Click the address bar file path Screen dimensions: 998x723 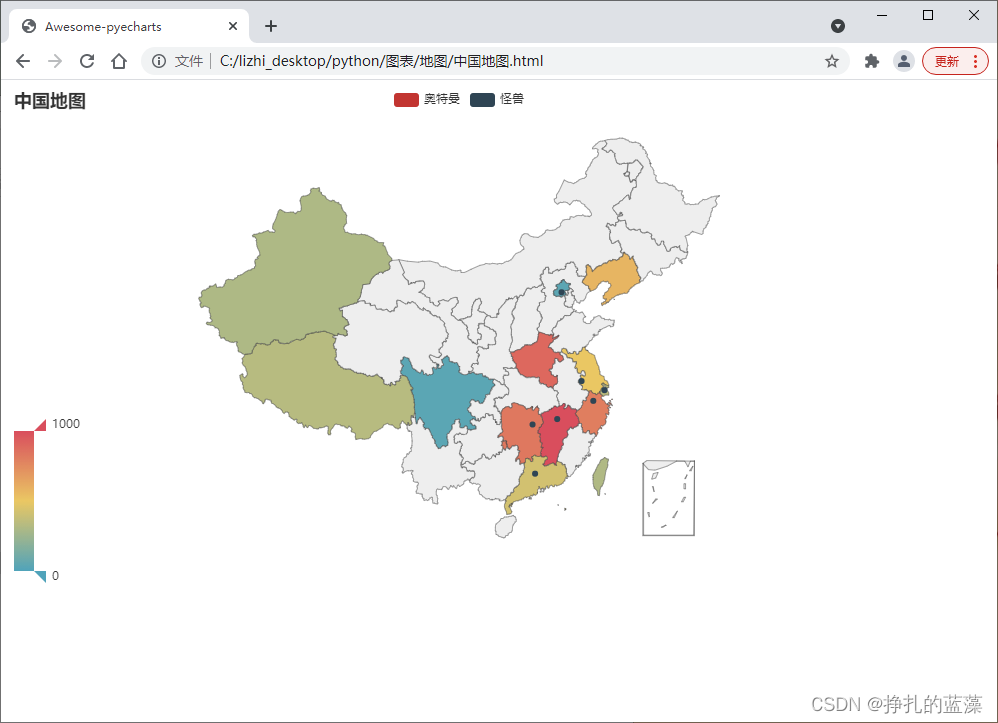click(x=385, y=61)
